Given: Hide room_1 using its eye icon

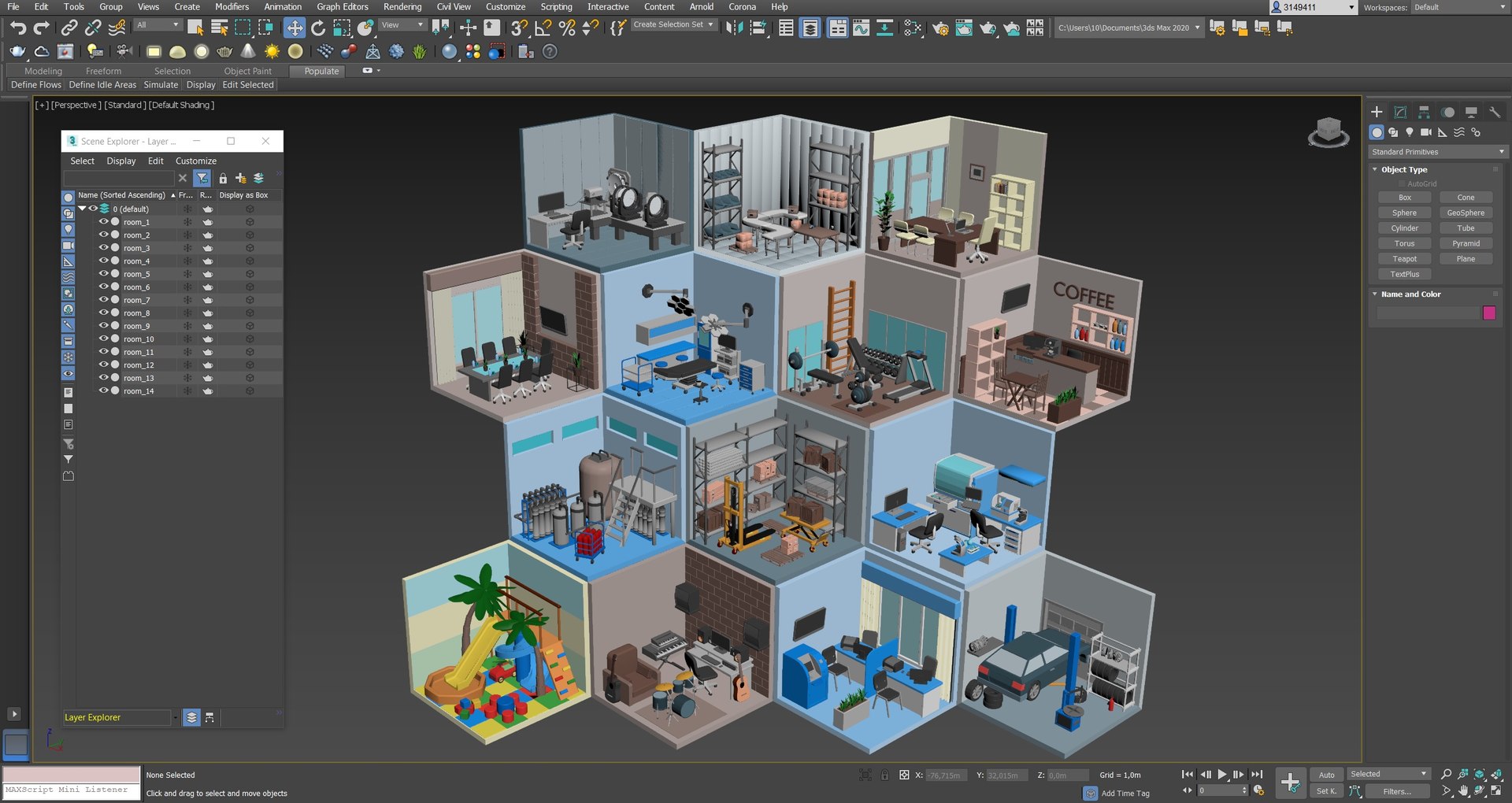Looking at the screenshot, I should [103, 222].
